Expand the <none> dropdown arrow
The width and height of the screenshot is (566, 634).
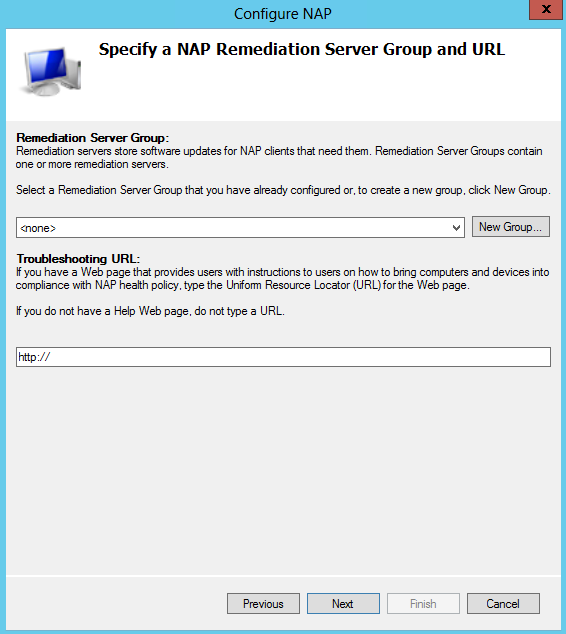coord(456,228)
